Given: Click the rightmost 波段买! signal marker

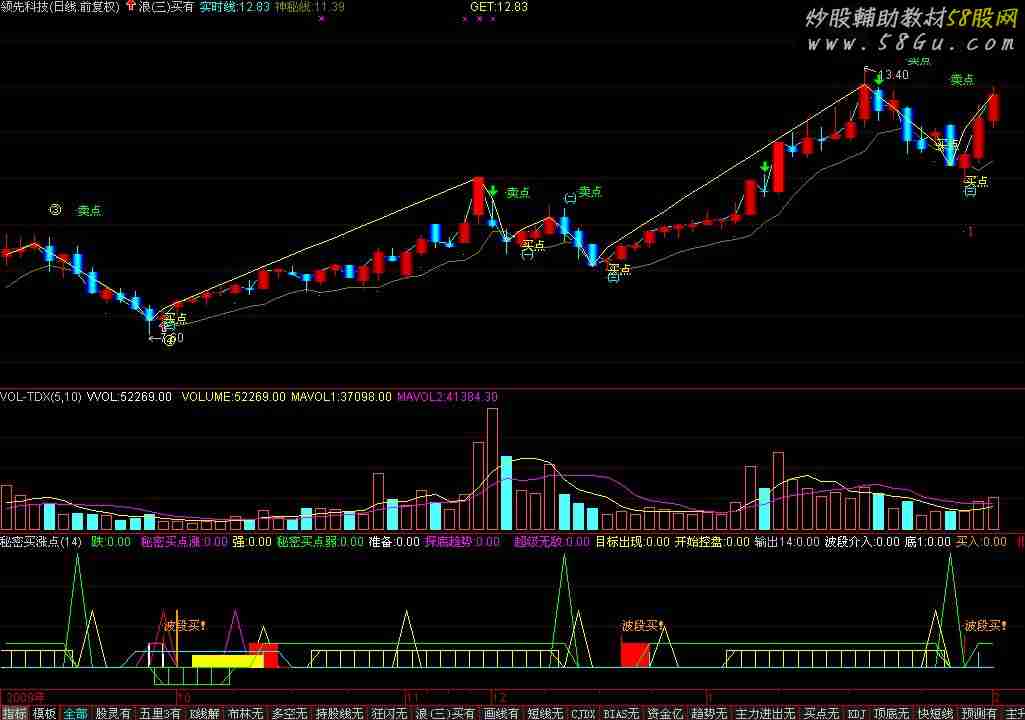Looking at the screenshot, I should tap(985, 626).
